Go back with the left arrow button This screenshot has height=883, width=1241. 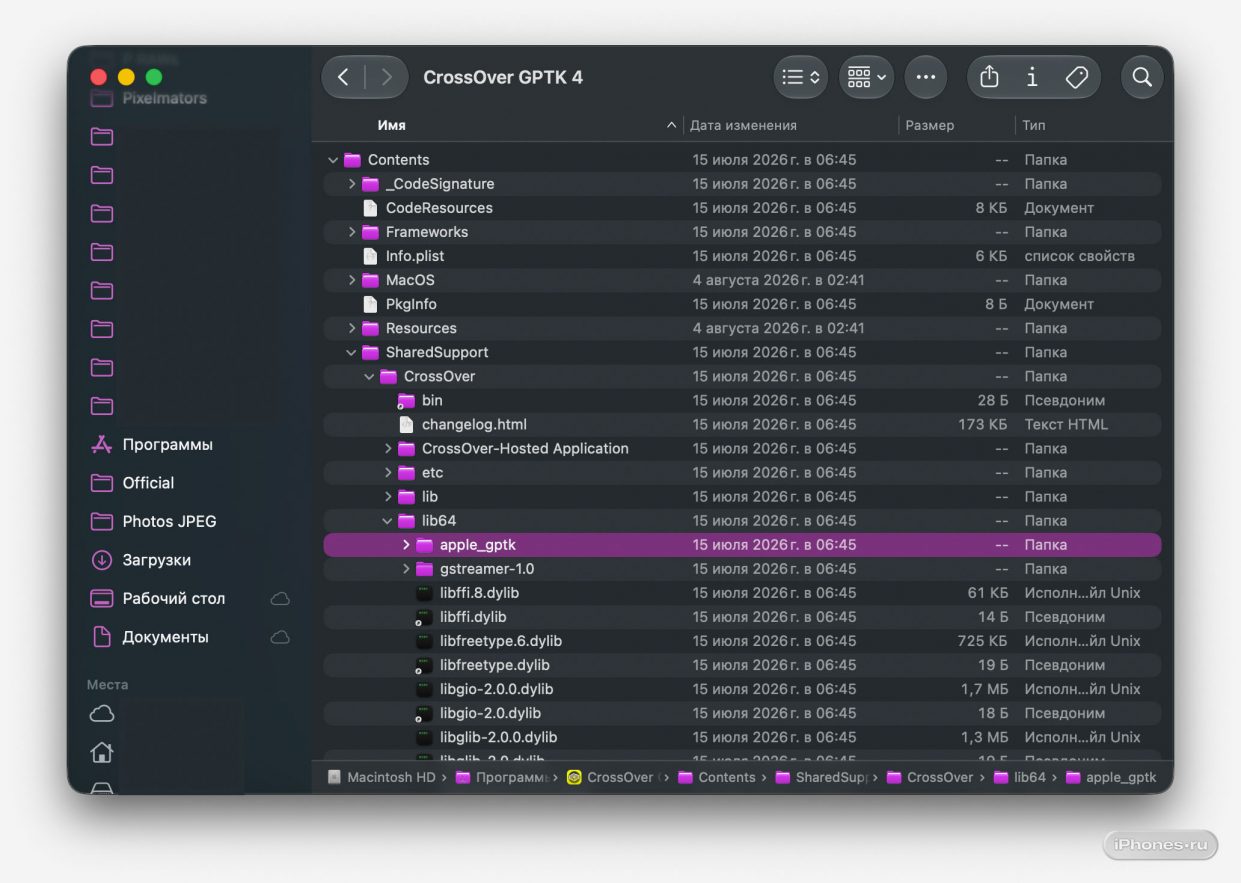[344, 77]
